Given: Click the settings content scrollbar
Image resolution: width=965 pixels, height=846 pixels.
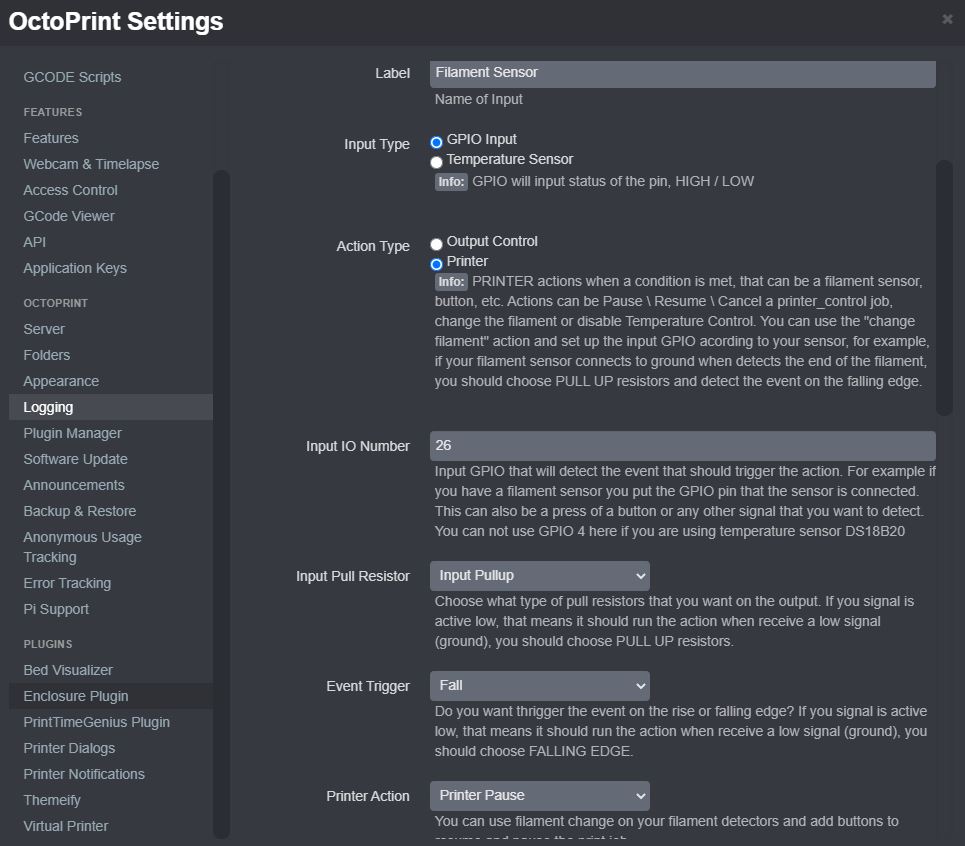Looking at the screenshot, I should 944,287.
